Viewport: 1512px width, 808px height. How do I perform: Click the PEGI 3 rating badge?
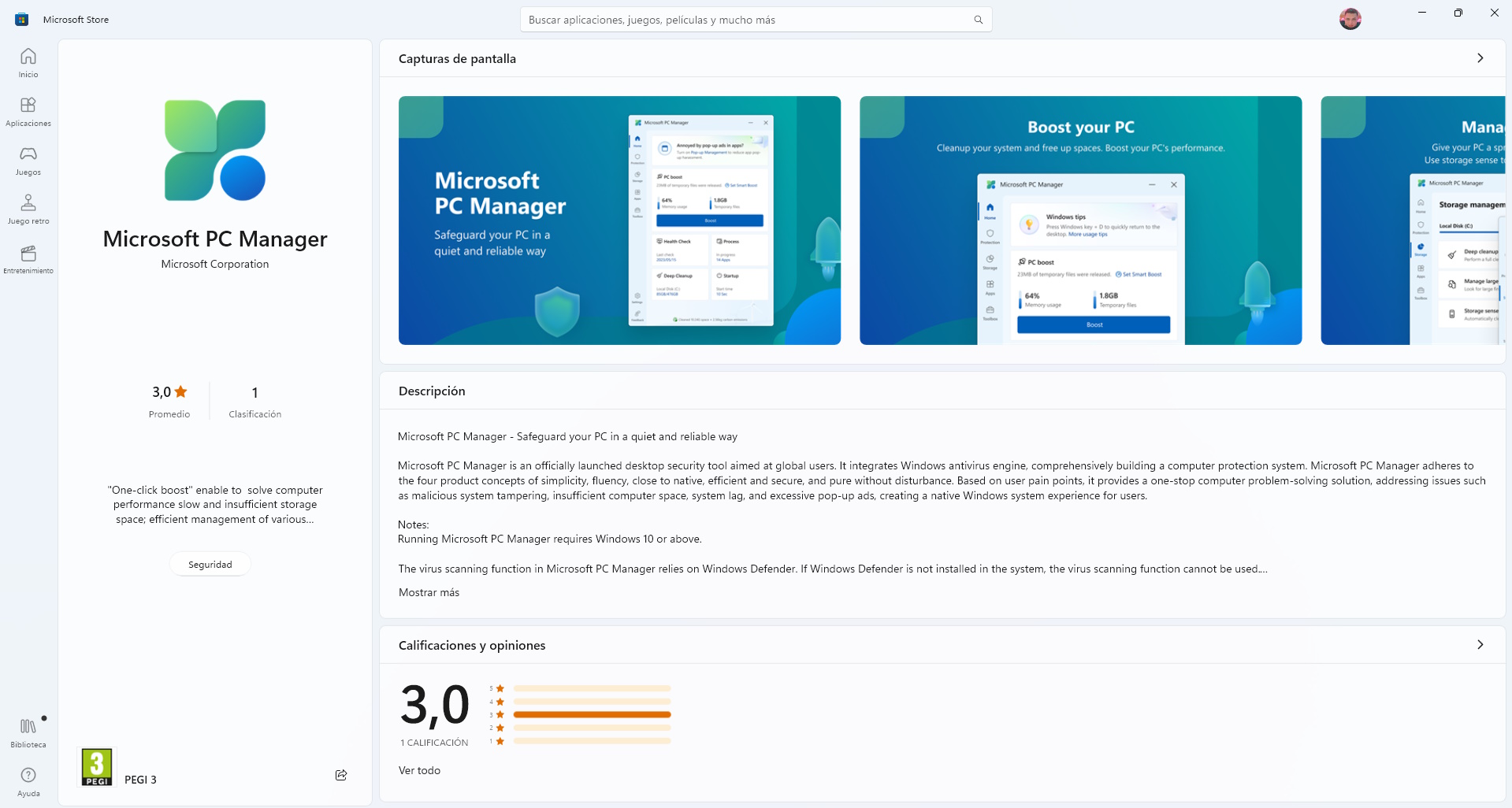[x=97, y=767]
